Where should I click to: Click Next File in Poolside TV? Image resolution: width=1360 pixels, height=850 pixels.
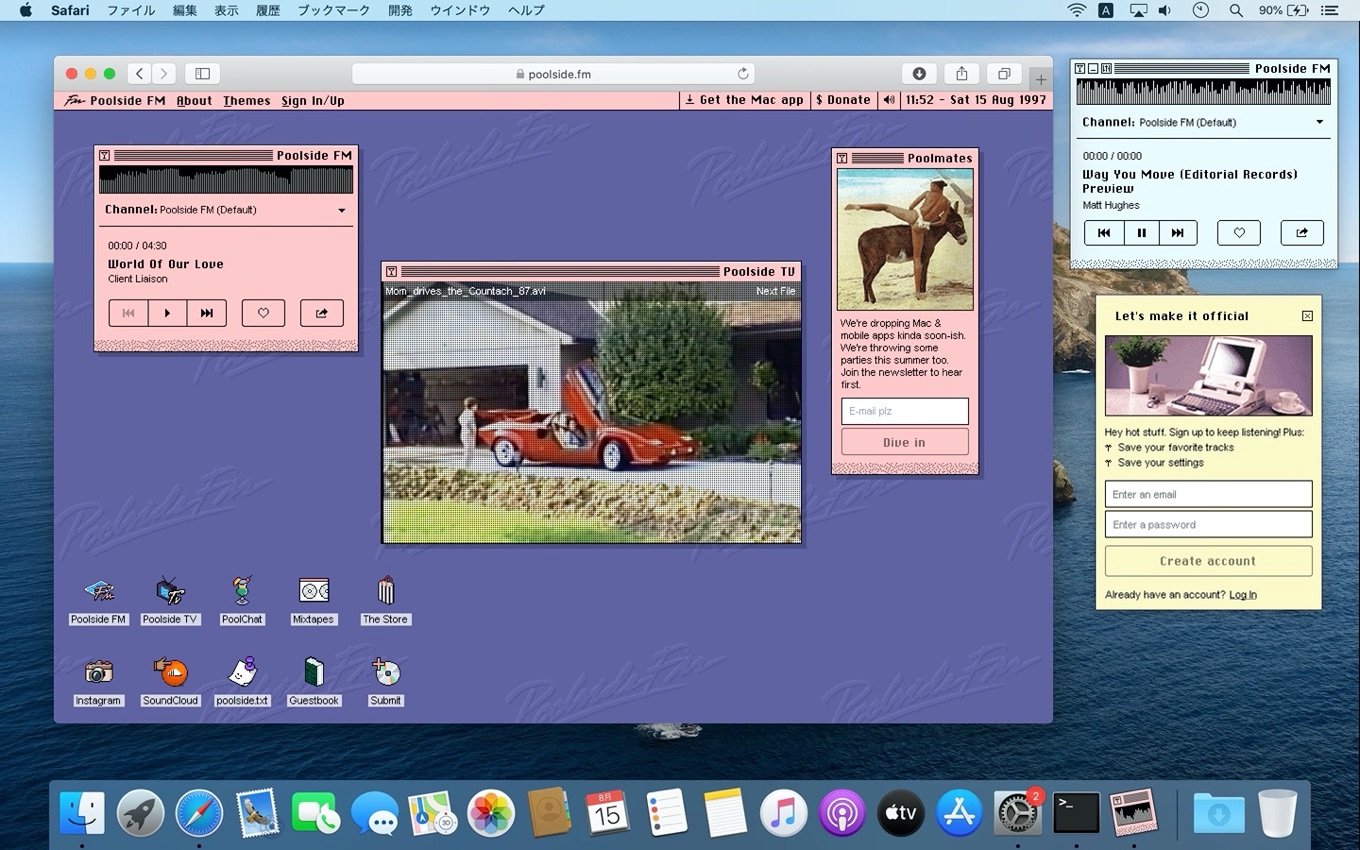click(776, 291)
